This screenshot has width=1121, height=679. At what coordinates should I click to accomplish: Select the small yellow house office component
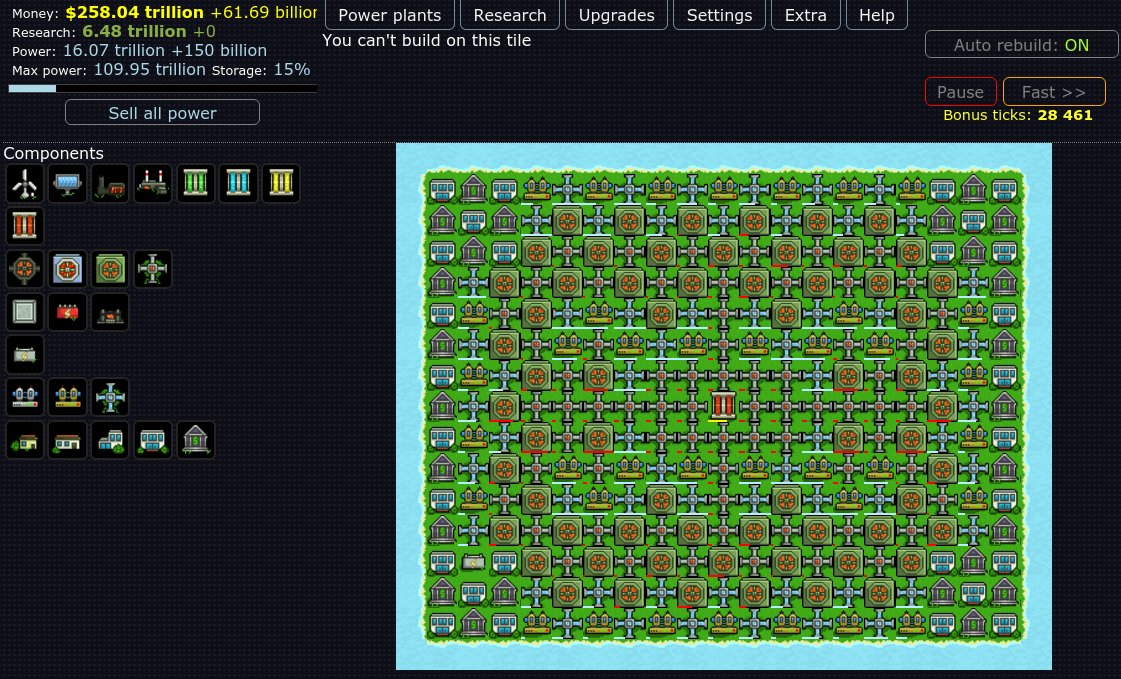coord(24,440)
